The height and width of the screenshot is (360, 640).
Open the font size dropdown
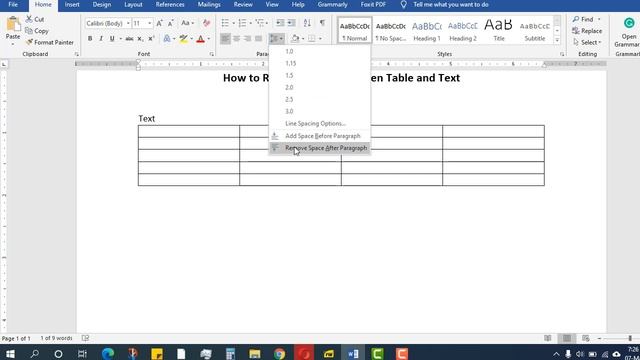[x=149, y=23]
